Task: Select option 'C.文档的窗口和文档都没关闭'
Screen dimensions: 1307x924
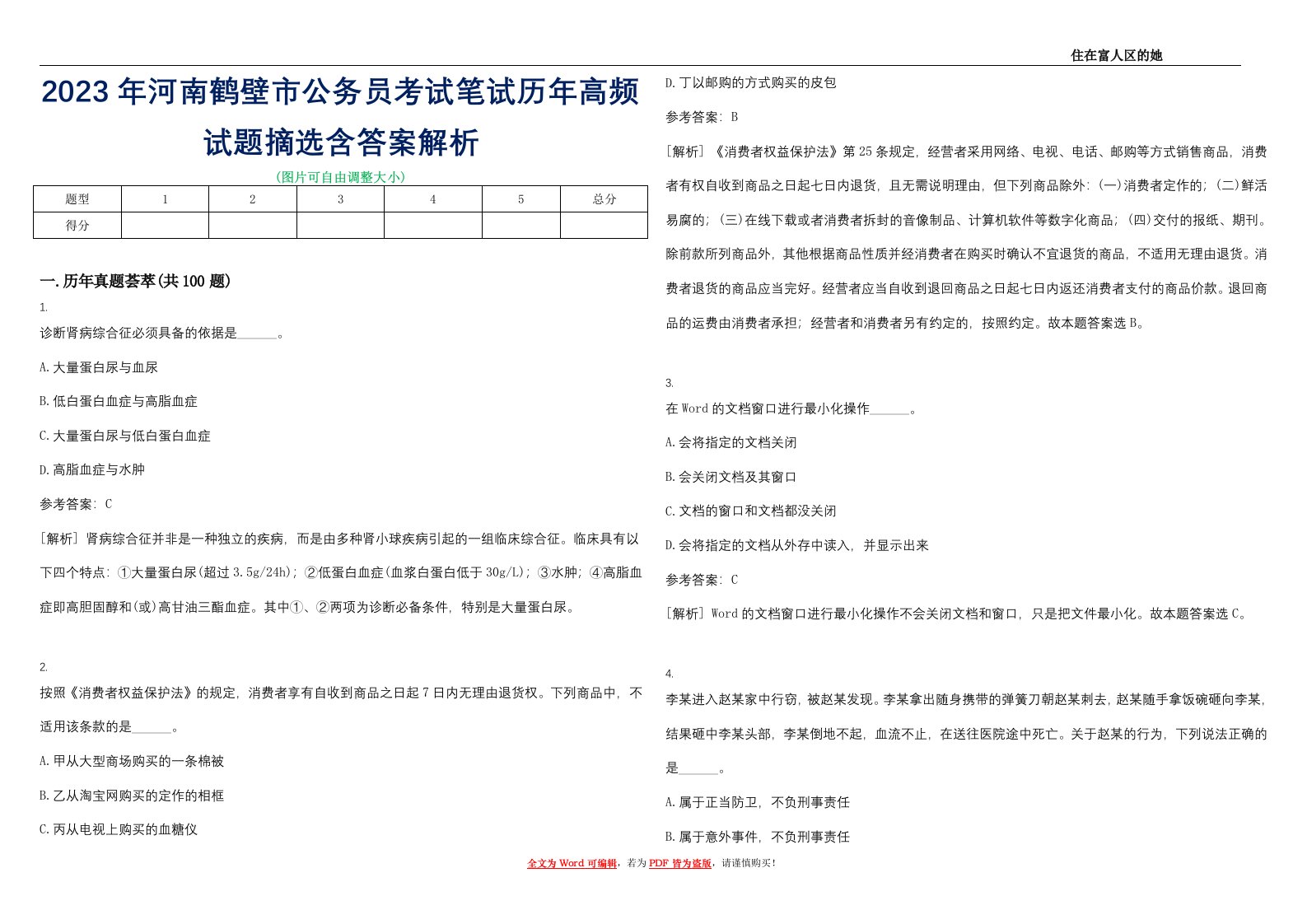Action: pos(751,511)
